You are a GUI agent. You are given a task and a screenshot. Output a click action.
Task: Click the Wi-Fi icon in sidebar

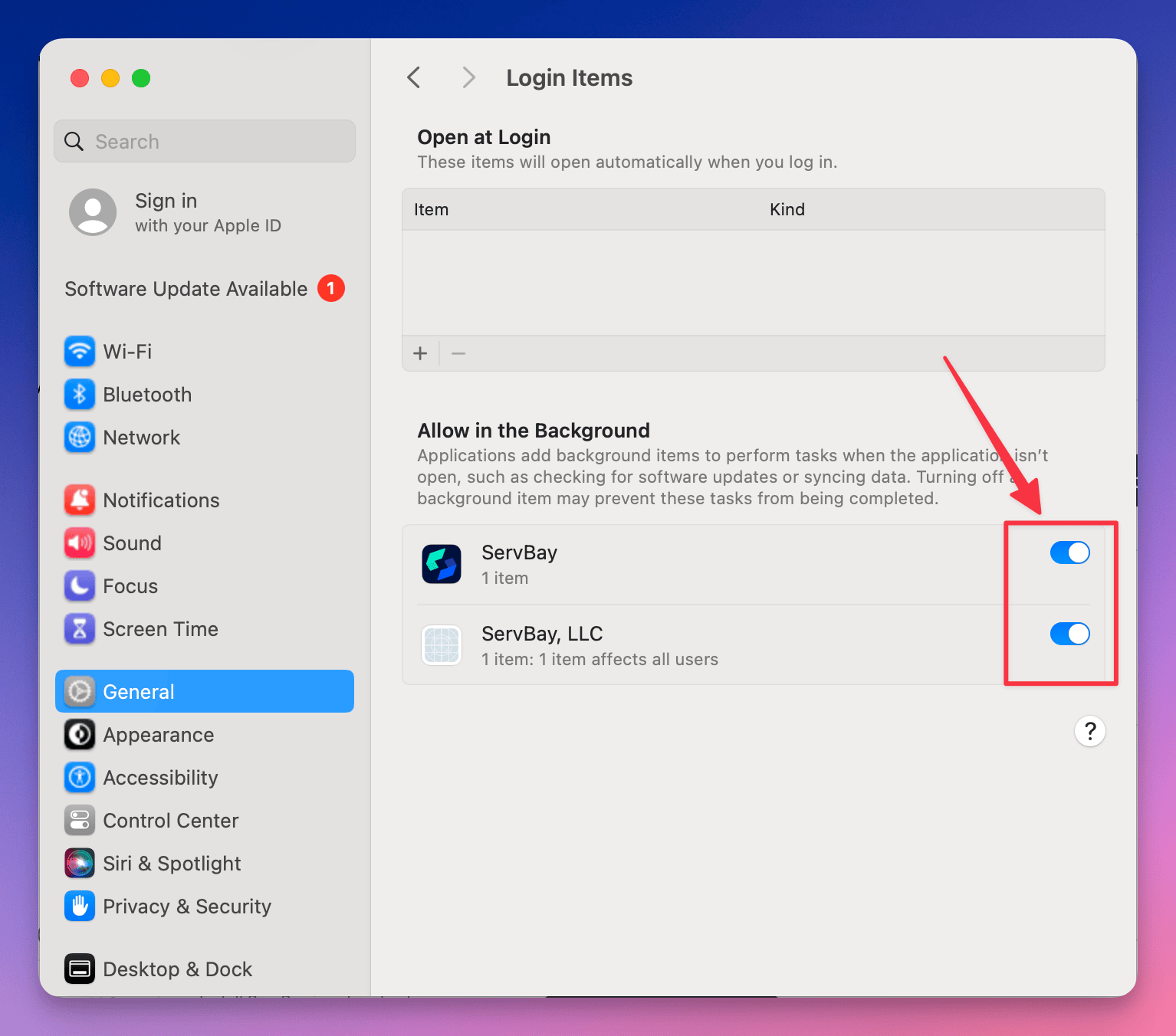pos(80,352)
